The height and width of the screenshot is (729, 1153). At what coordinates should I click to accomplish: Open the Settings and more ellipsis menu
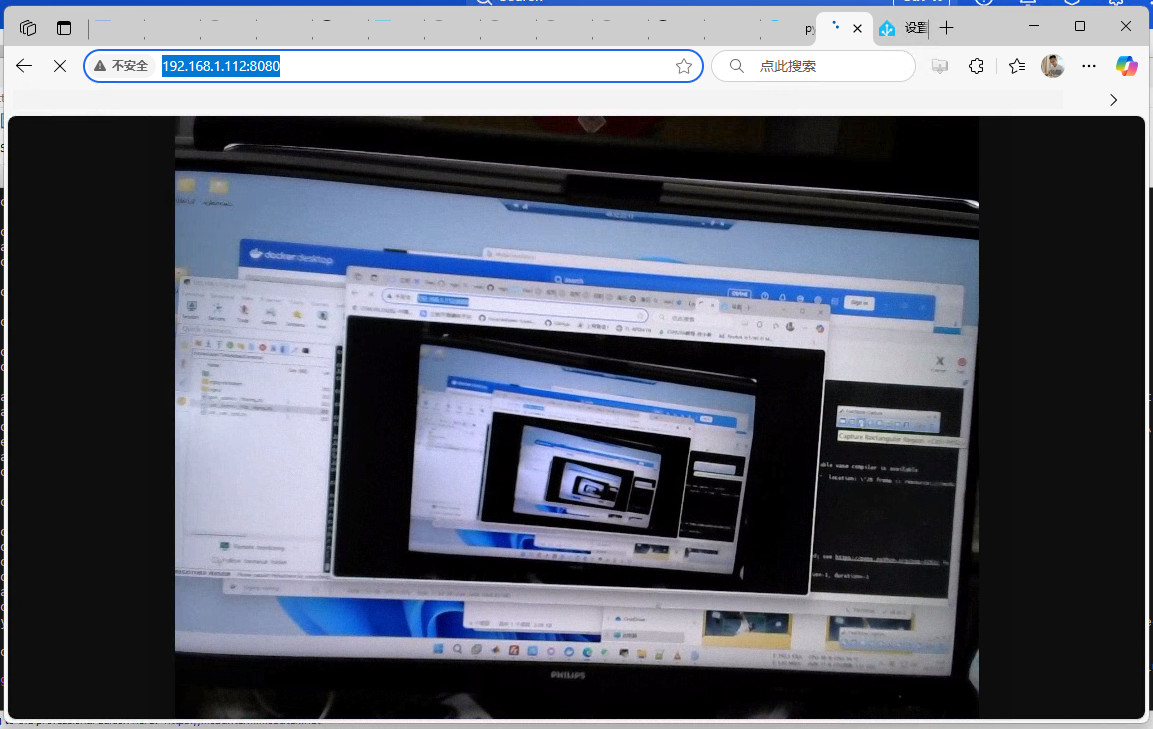point(1090,66)
